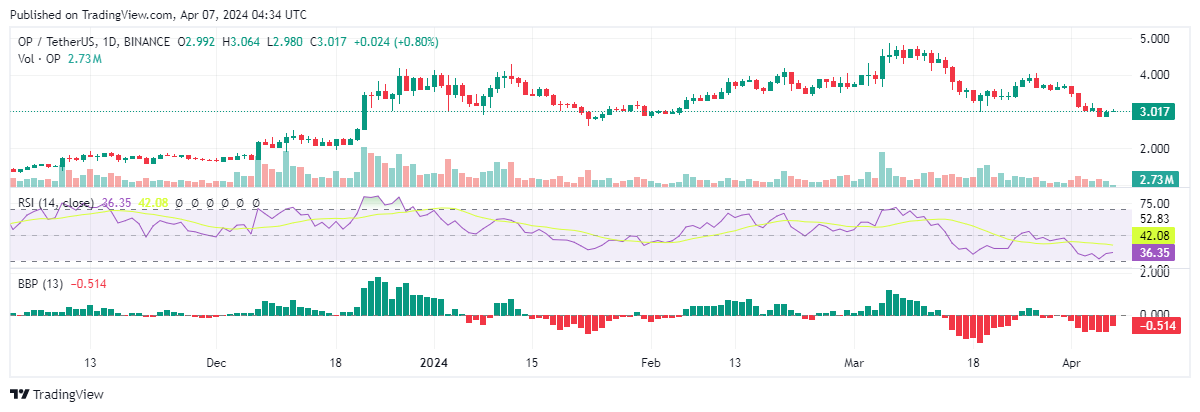The height and width of the screenshot is (412, 1200).
Task: Click the 4.000 price axis label
Action: pyautogui.click(x=1155, y=75)
